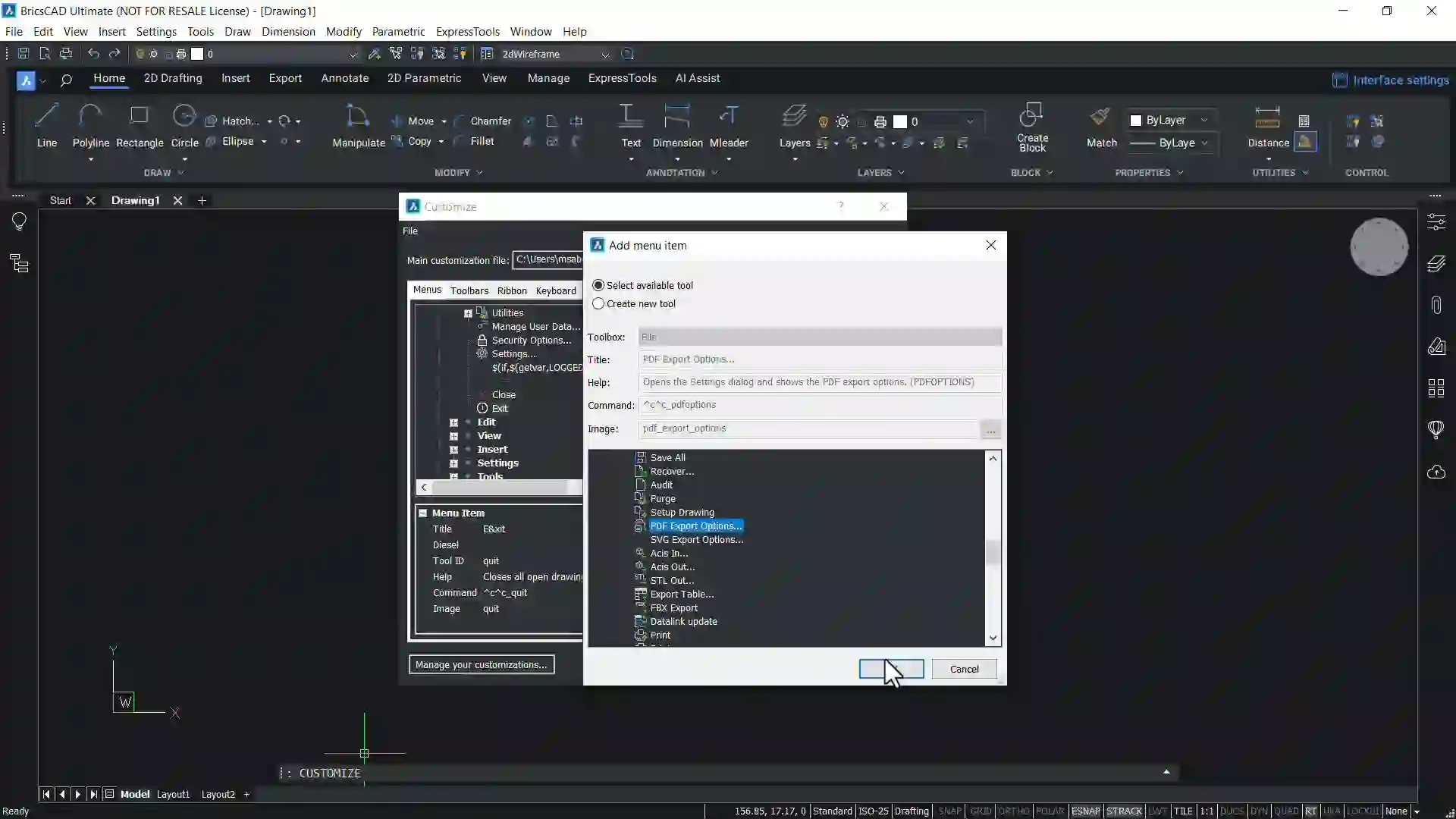Open the Layers panel icon
1456x819 pixels.
[795, 125]
